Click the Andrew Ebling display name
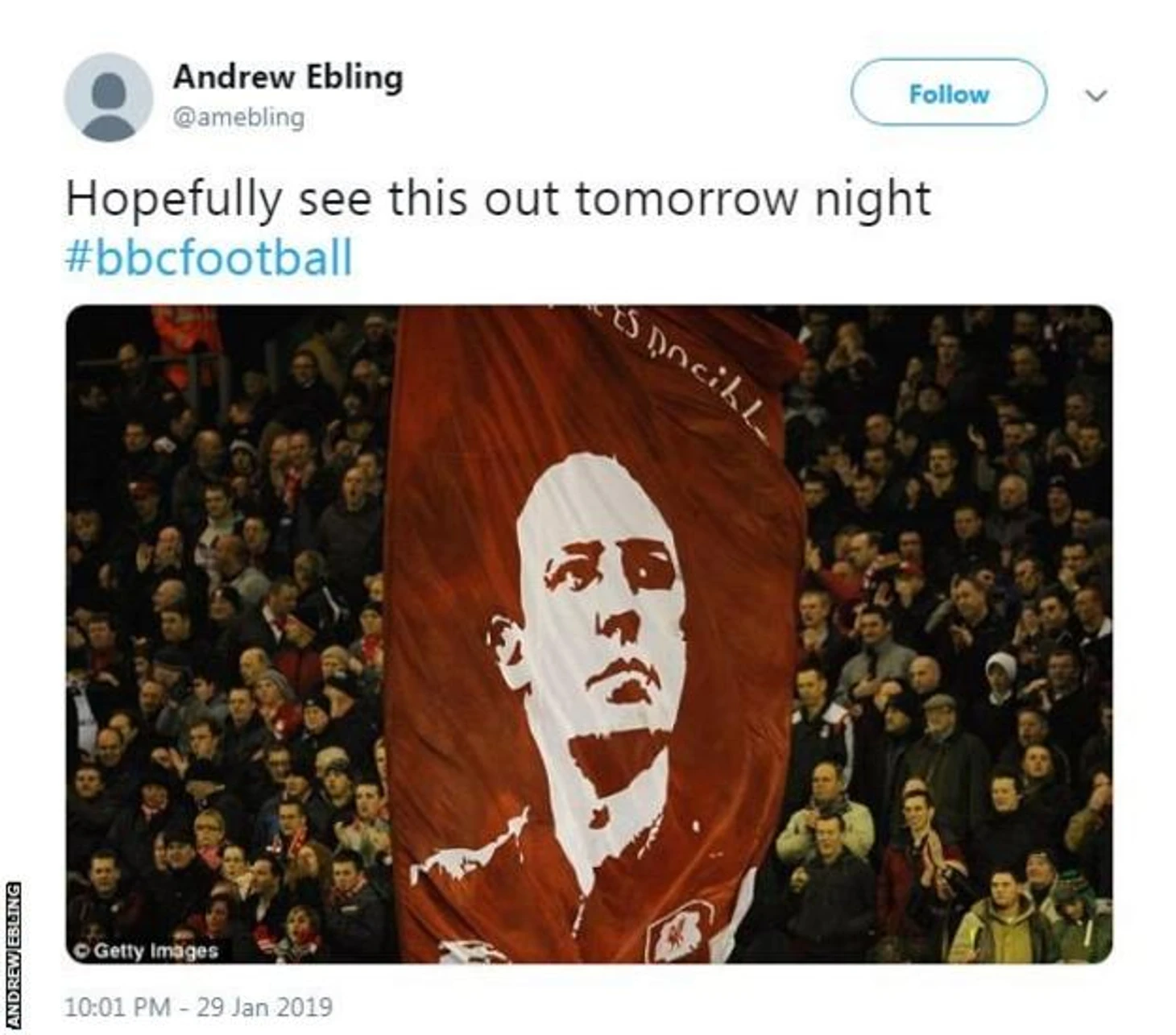1176x1035 pixels. coord(288,77)
